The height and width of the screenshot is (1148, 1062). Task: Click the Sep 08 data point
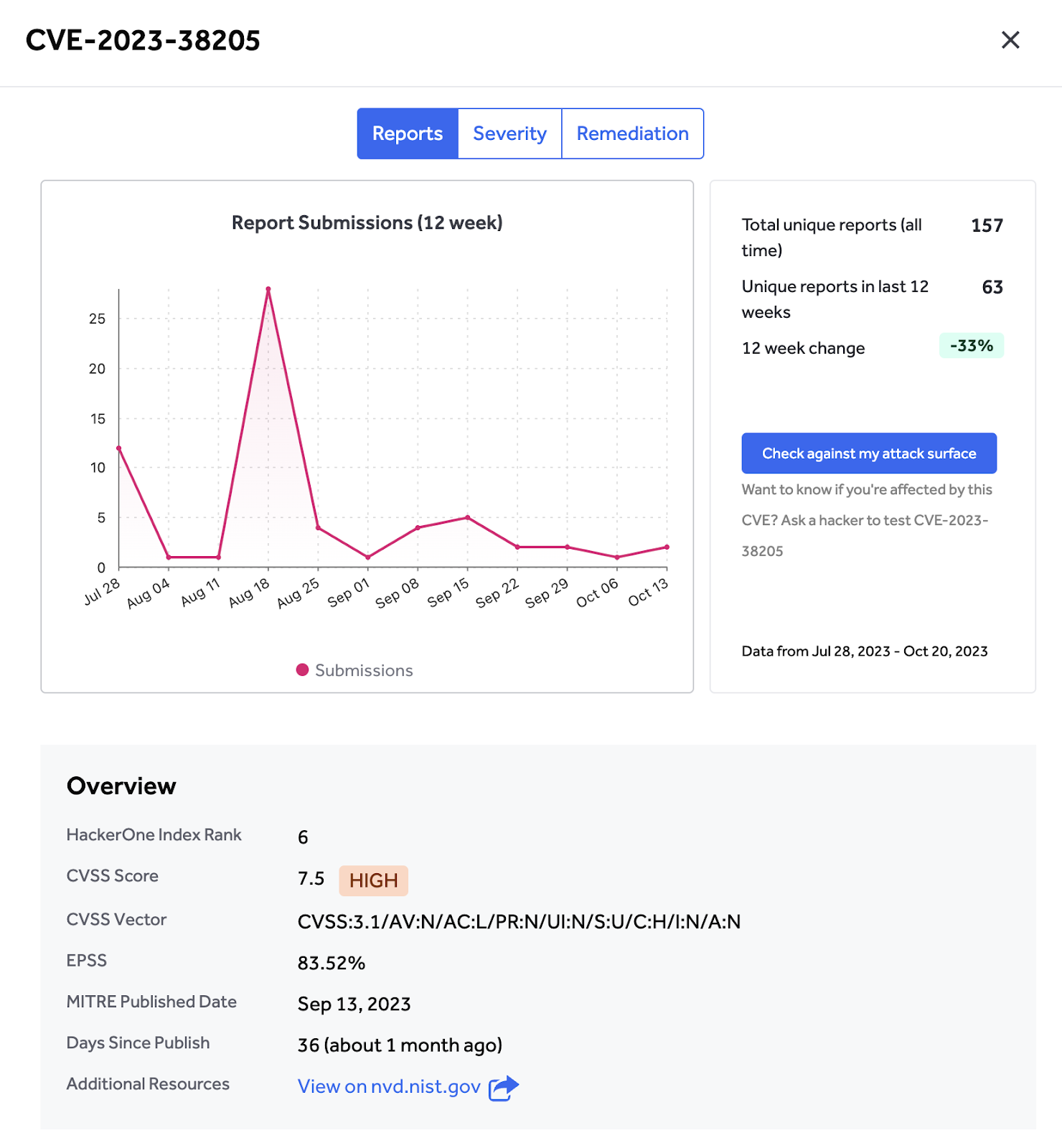418,528
